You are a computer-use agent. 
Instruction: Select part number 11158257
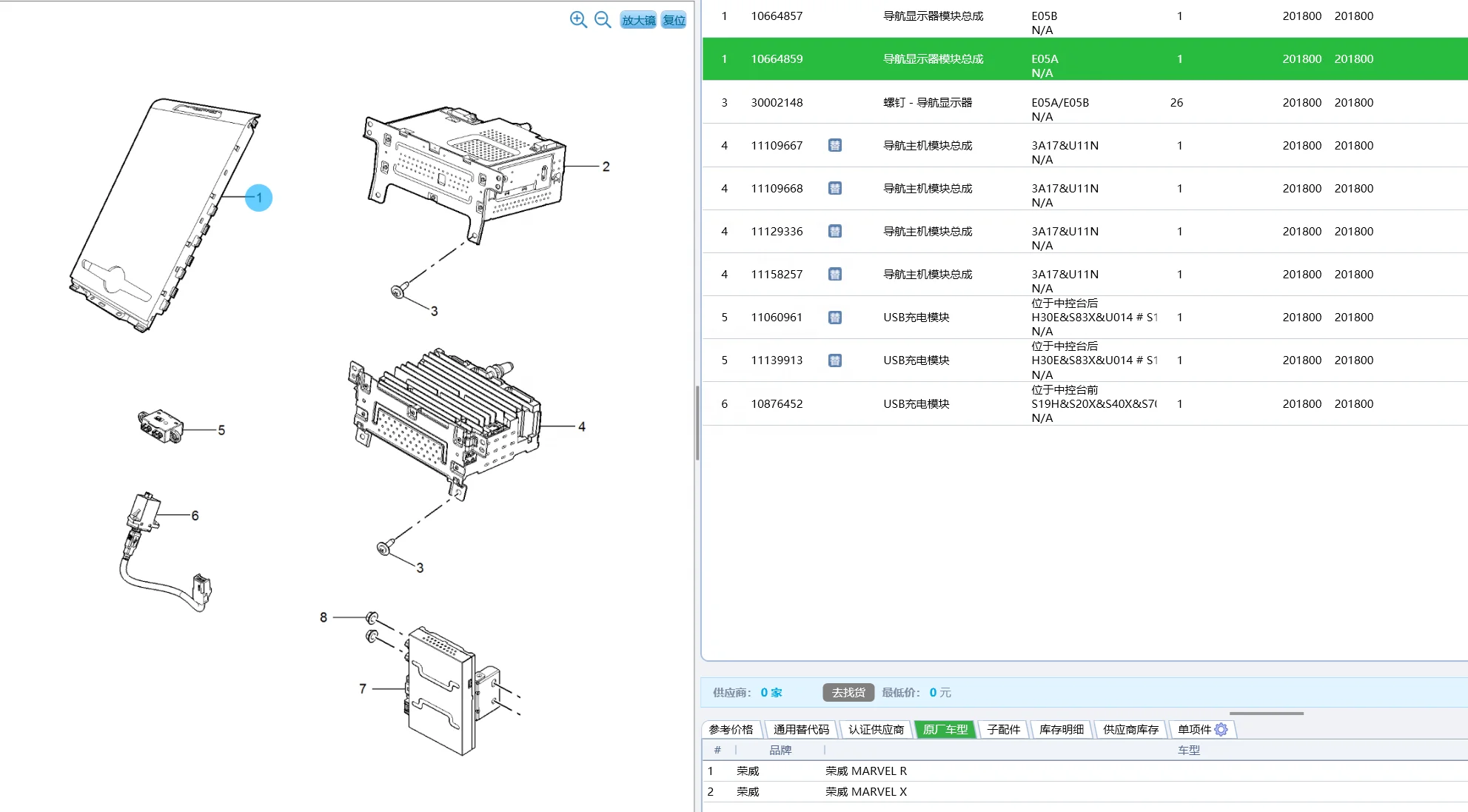777,274
